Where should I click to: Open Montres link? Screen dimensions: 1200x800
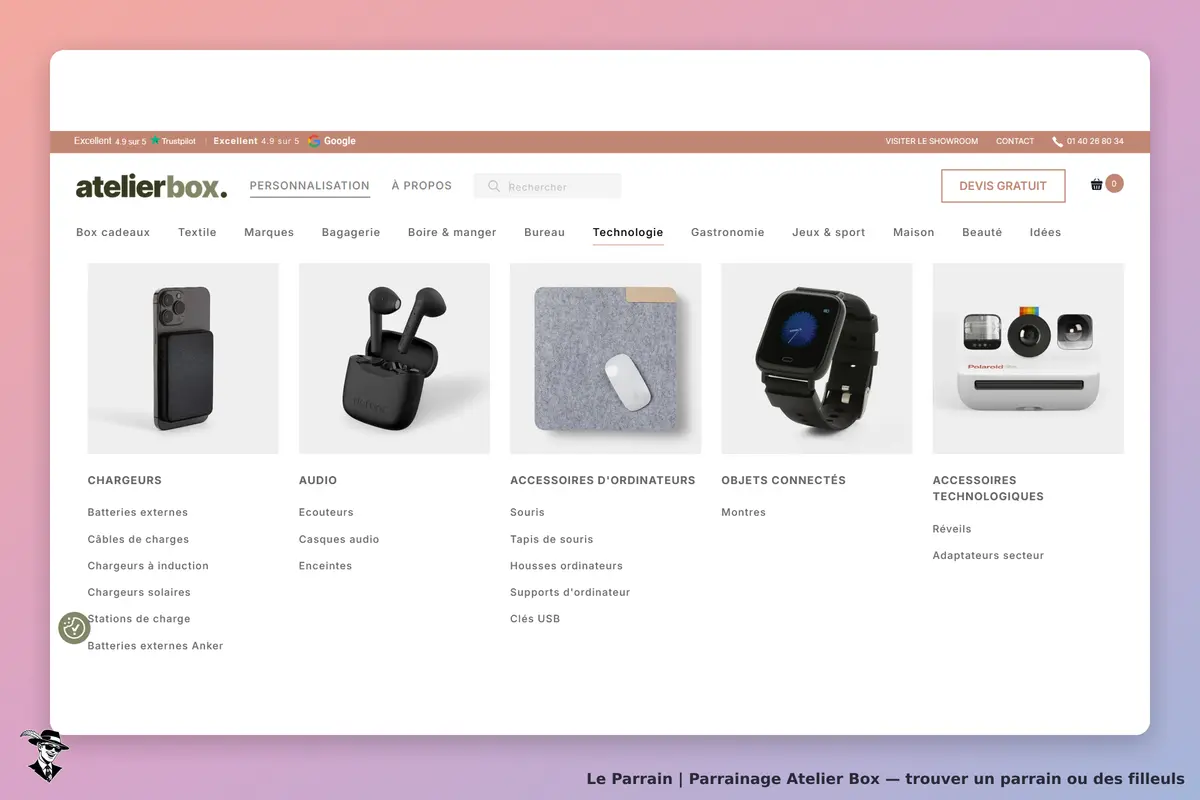(744, 512)
